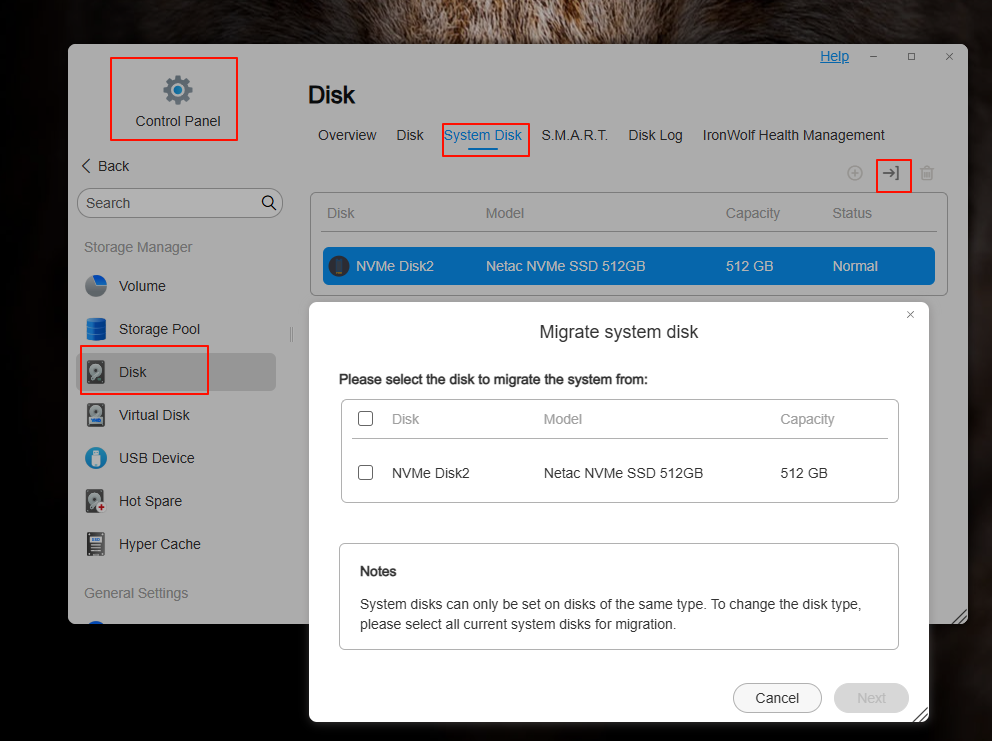The height and width of the screenshot is (741, 992).
Task: Open the S.M.A.R.T. tab
Action: point(574,135)
